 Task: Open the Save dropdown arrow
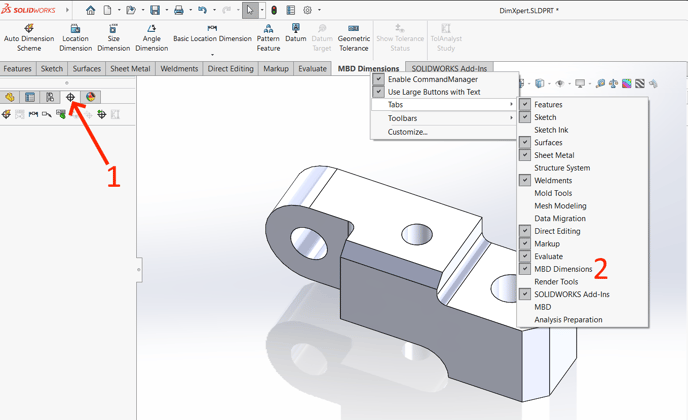pos(166,10)
